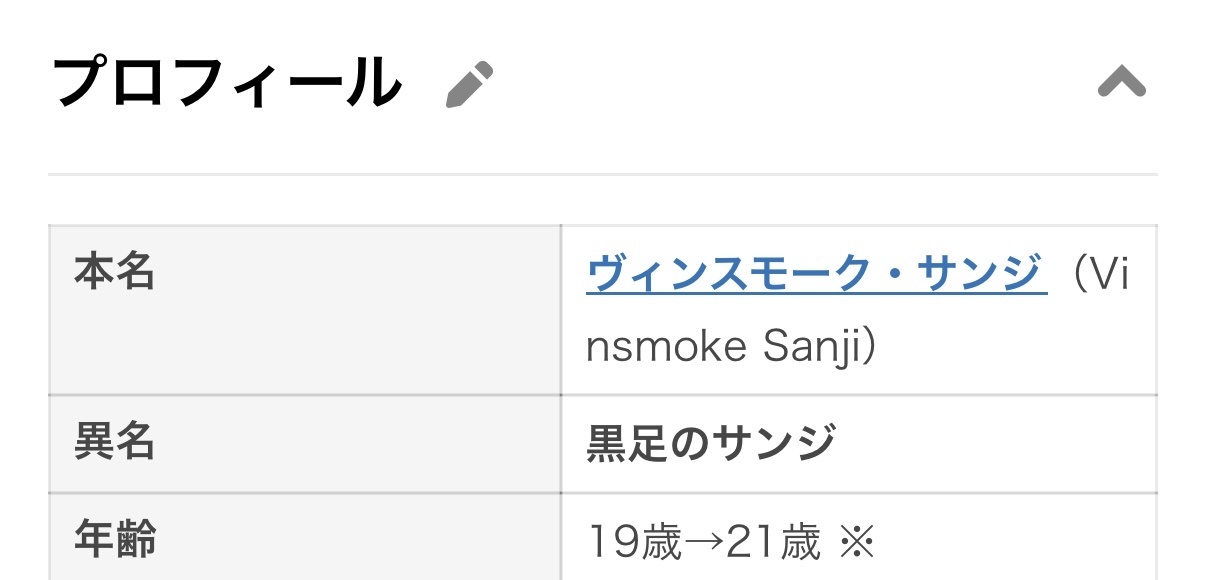Click the （Vi text after the name link
The width and height of the screenshot is (1206, 580).
pos(1095,274)
